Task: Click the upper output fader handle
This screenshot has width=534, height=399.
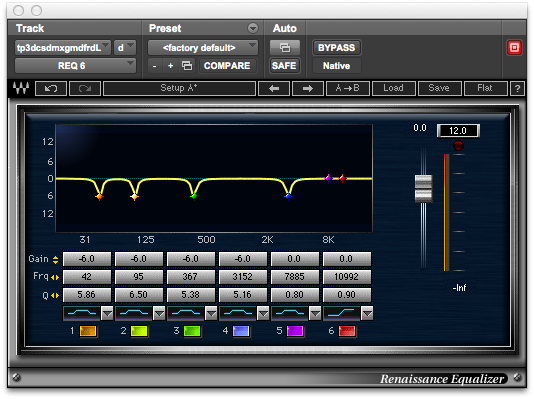Action: click(x=423, y=181)
